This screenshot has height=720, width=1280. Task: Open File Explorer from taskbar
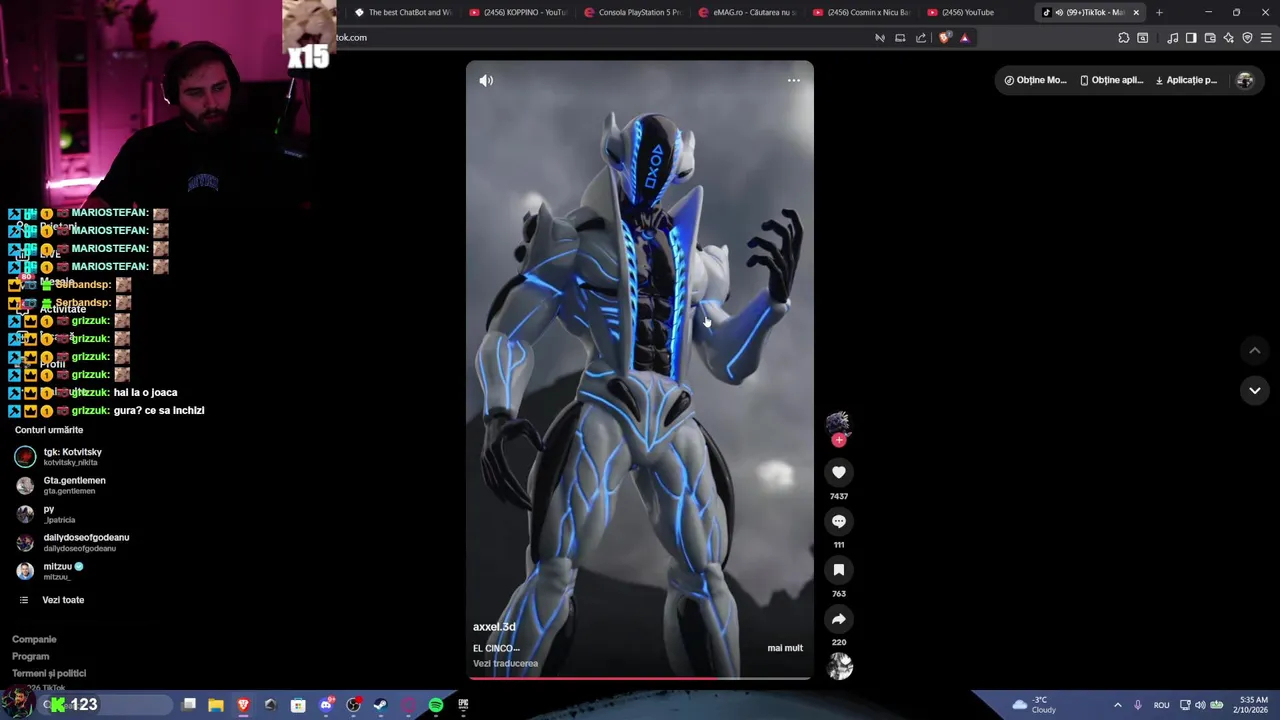(x=216, y=705)
